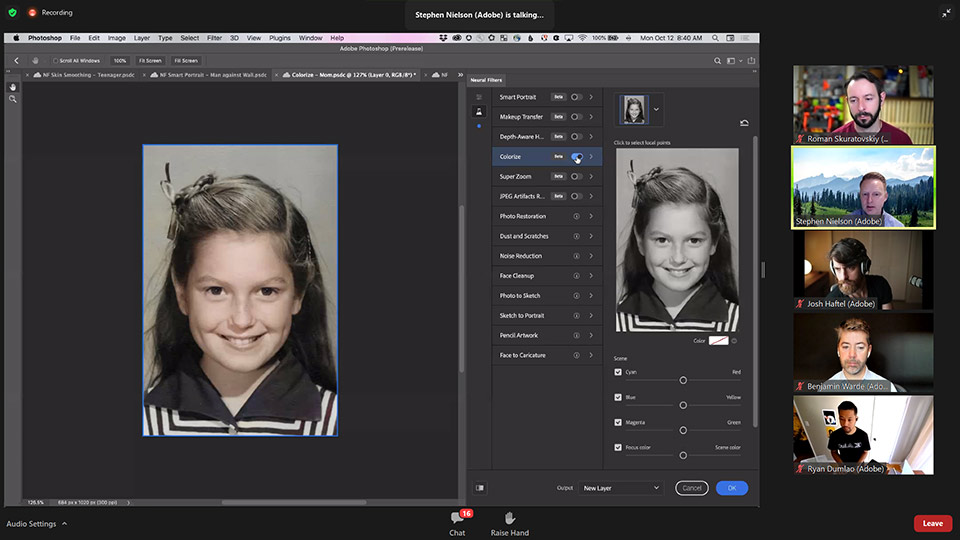Image resolution: width=960 pixels, height=540 pixels.
Task: Open the Zoom Chat panel
Action: 457,523
